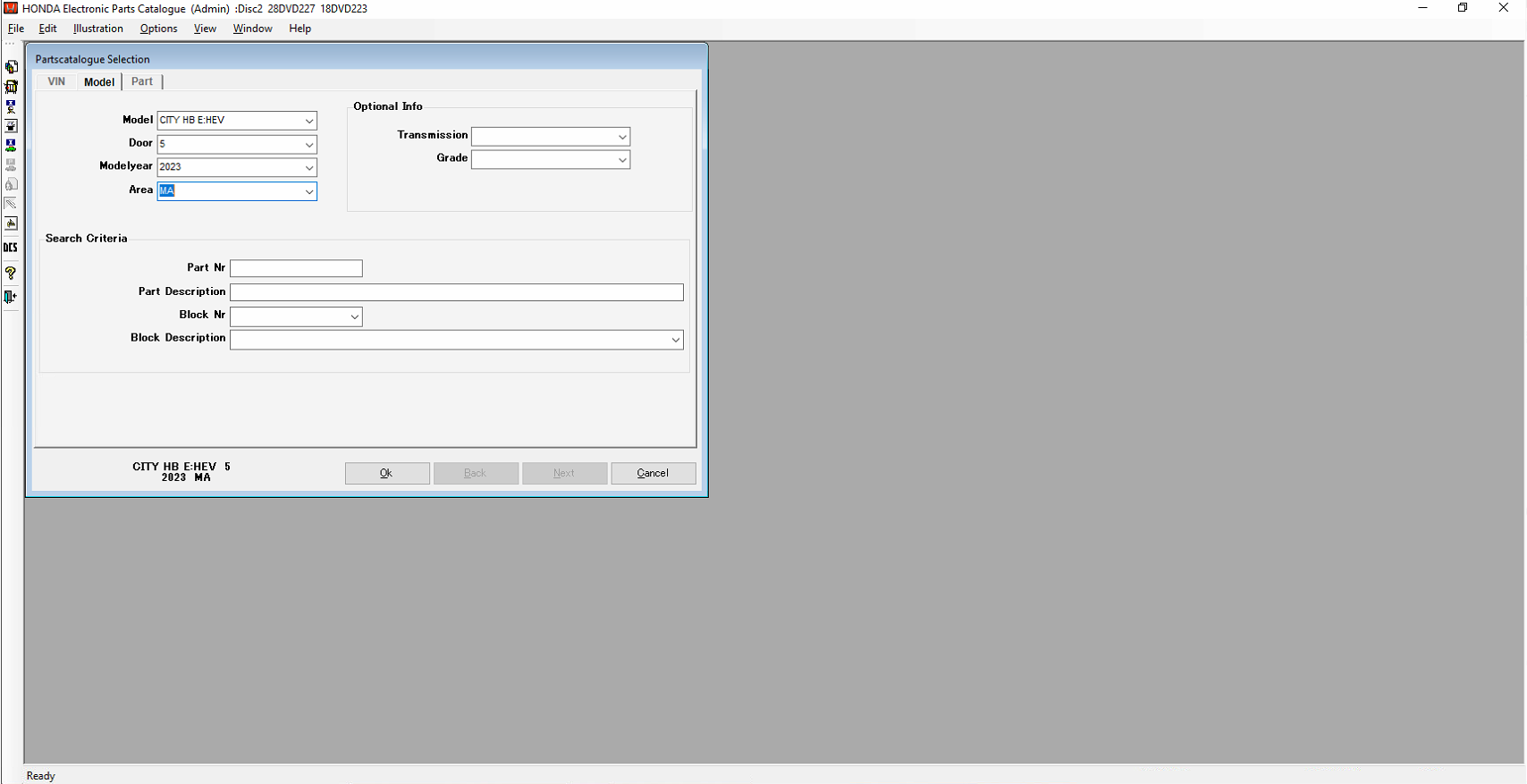Open the Illustration menu
Viewport: 1527px width, 784px height.
tap(98, 29)
